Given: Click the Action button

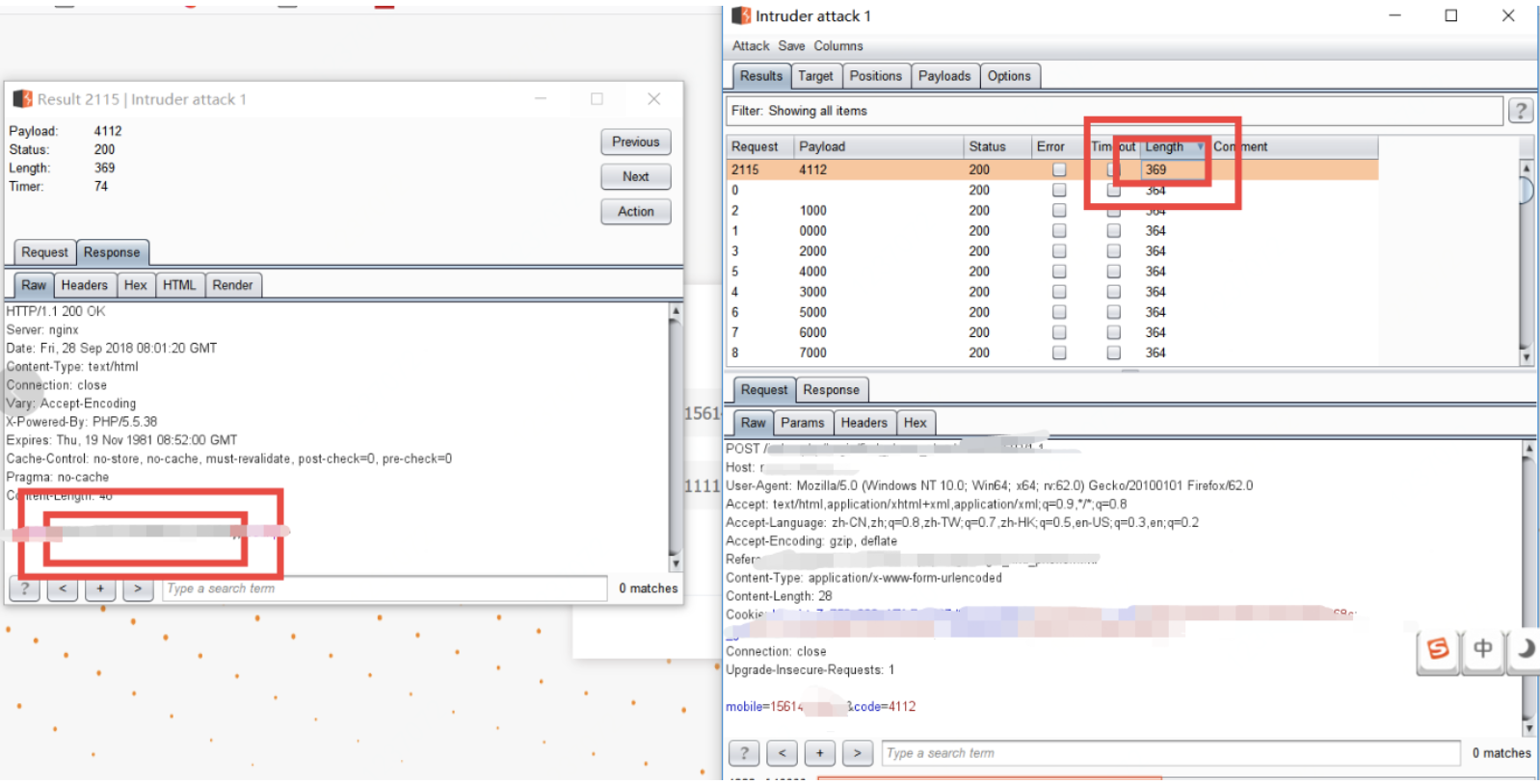Looking at the screenshot, I should (x=635, y=212).
